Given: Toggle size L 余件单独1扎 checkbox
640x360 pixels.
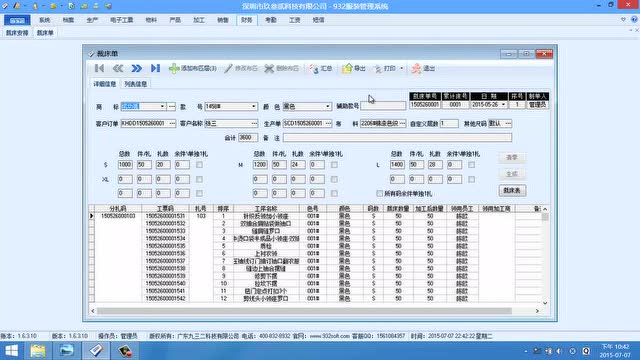Looking at the screenshot, I should 471,164.
